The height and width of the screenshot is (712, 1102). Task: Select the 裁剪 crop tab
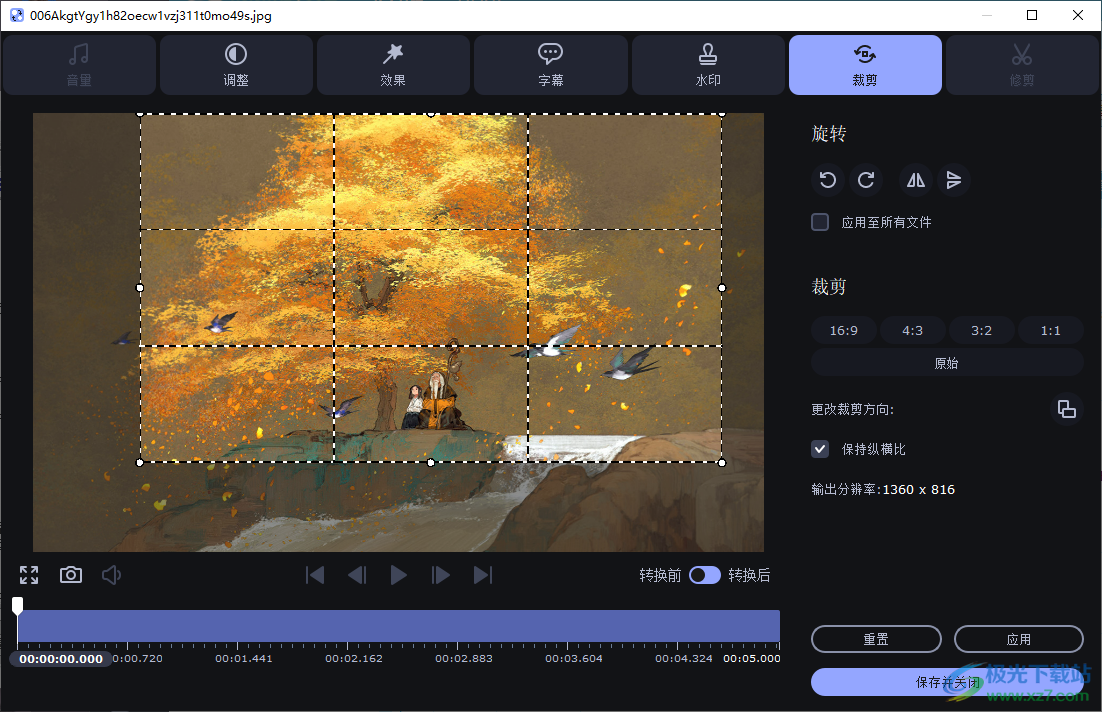click(865, 65)
